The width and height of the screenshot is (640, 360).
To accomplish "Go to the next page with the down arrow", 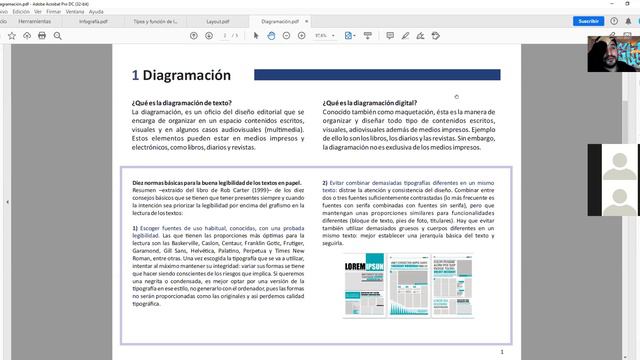I will (x=209, y=36).
